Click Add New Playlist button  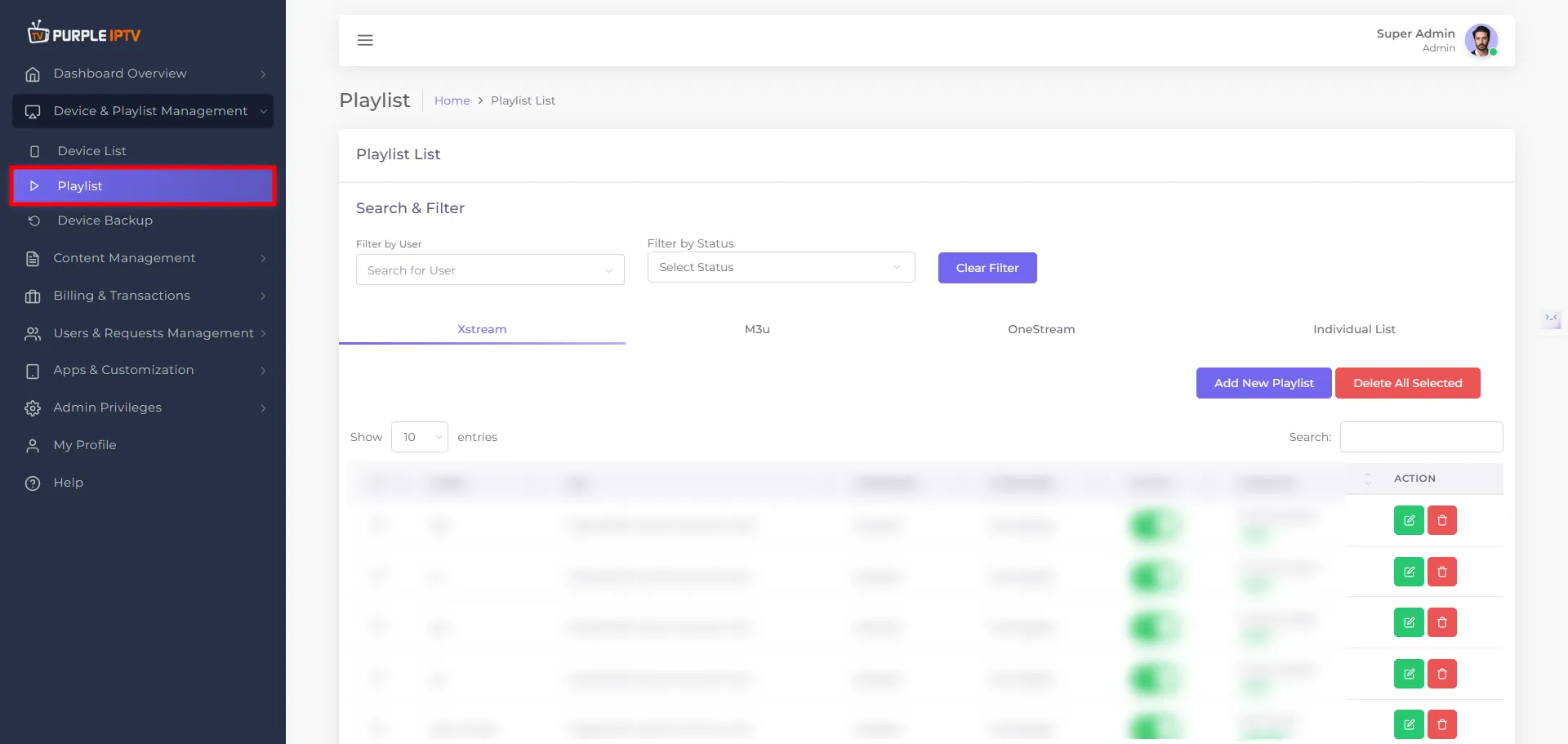pos(1263,383)
